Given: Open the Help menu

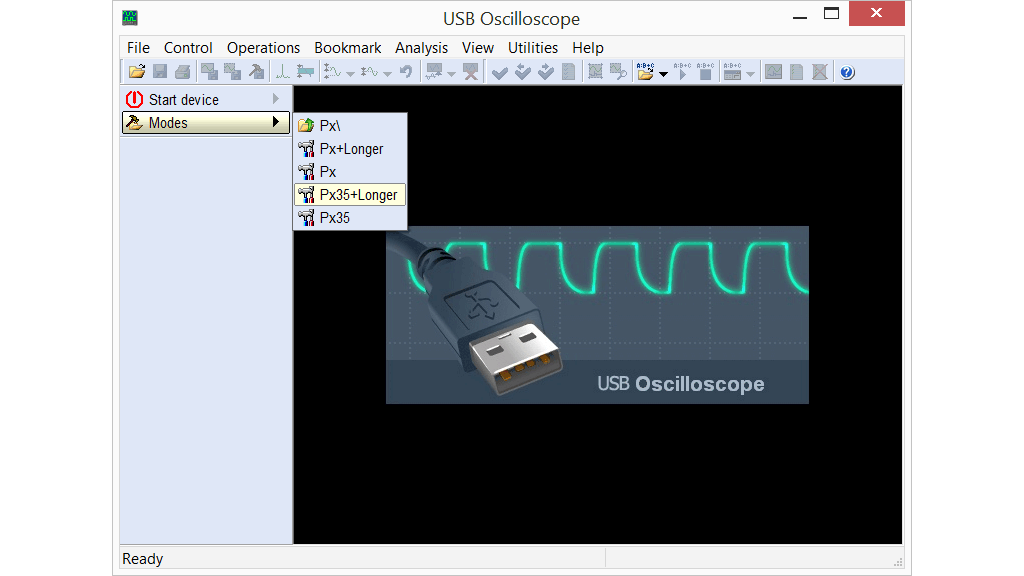Looking at the screenshot, I should coord(588,48).
